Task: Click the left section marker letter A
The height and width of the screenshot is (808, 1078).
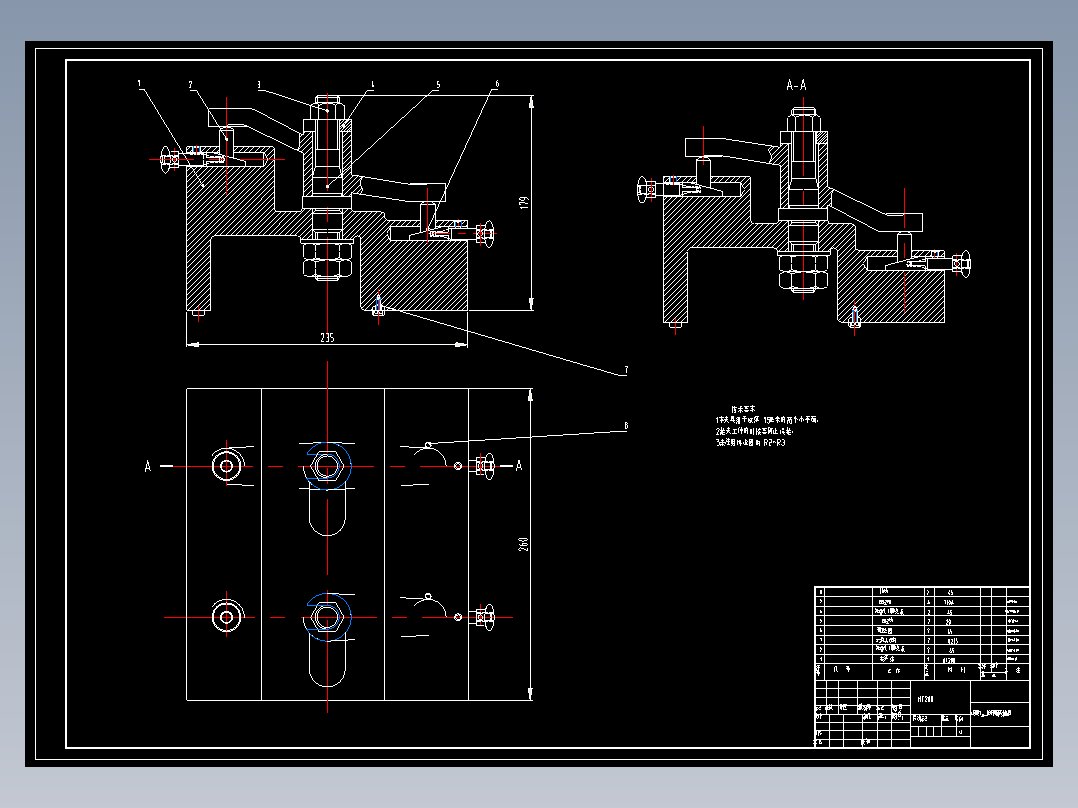Action: (147, 466)
